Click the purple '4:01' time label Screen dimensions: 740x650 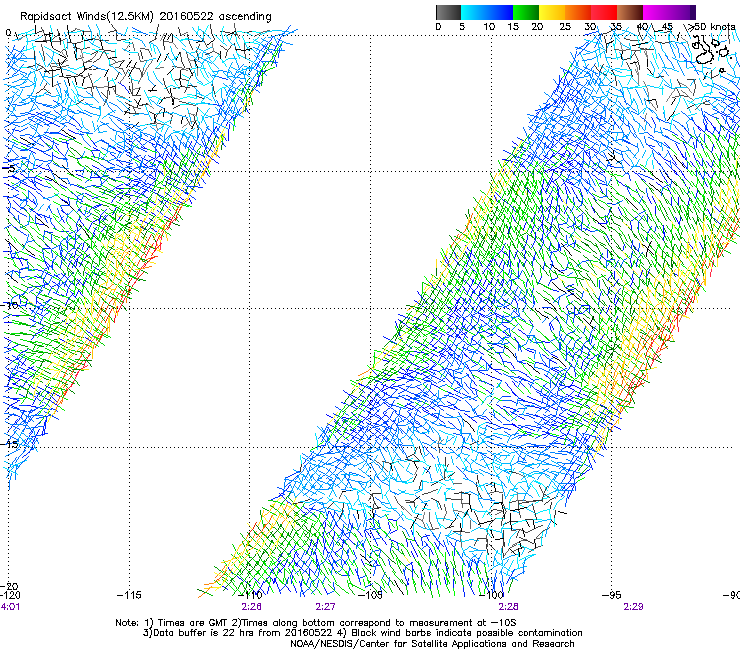(10, 607)
